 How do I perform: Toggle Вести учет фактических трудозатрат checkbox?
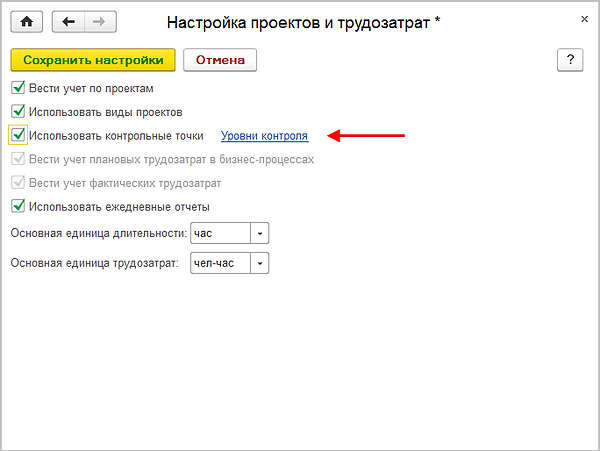[x=18, y=182]
